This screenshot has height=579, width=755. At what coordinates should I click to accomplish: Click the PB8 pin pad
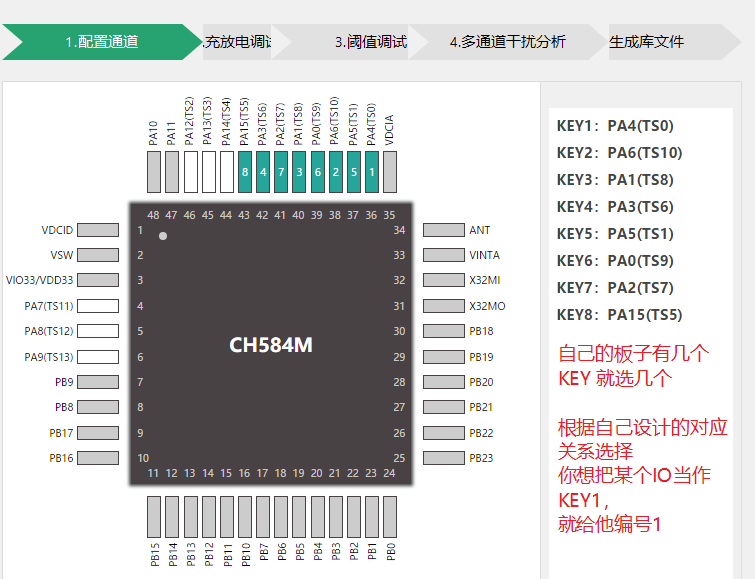(x=98, y=407)
